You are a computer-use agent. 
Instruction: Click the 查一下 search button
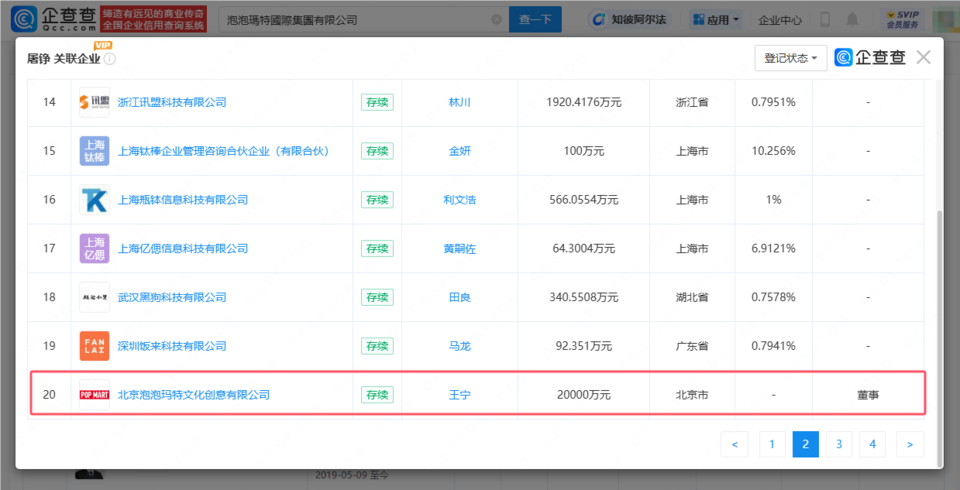tap(535, 20)
